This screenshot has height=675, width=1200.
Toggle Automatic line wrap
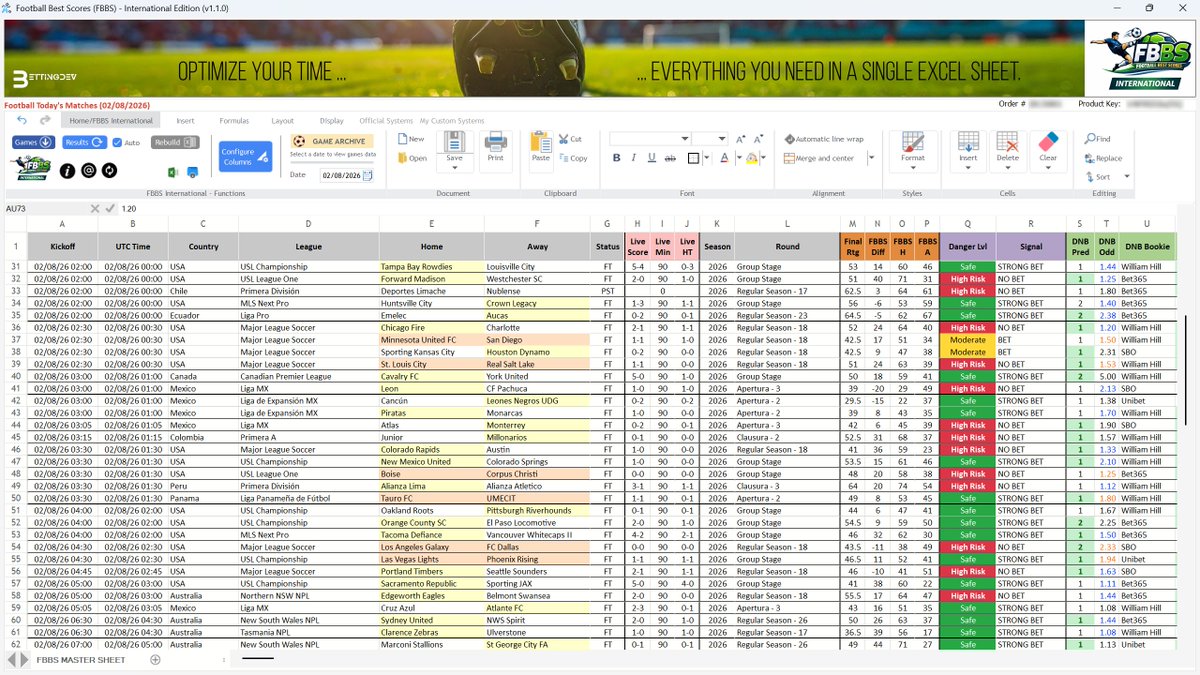point(826,139)
